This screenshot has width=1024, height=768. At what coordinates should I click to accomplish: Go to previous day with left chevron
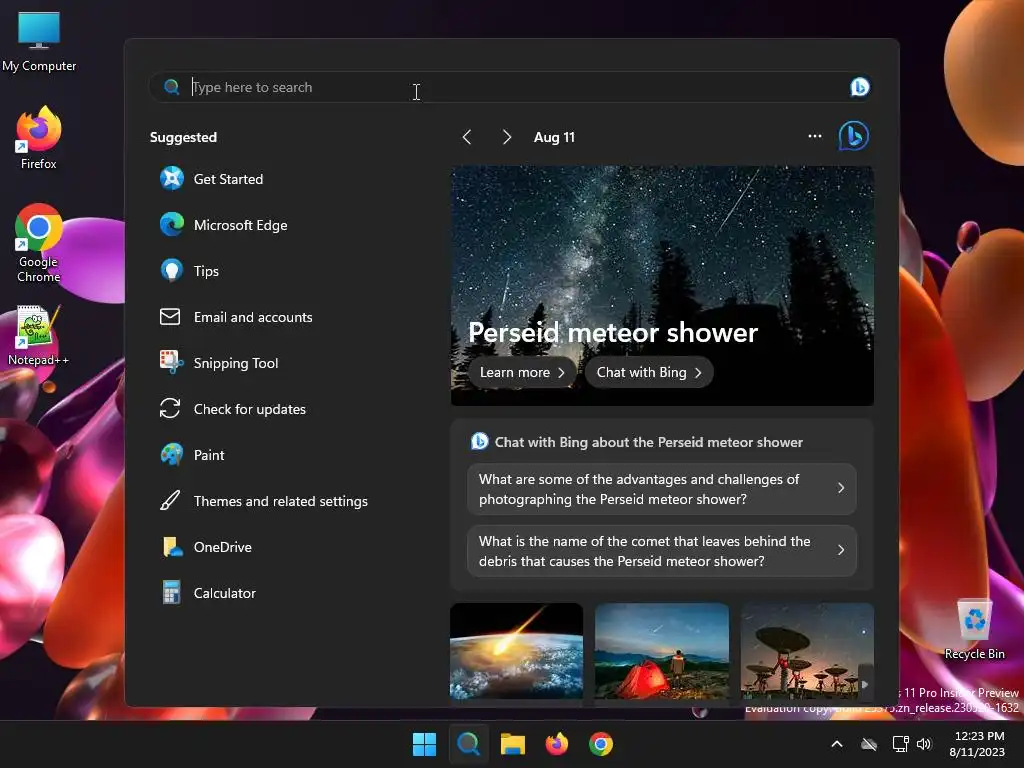coord(466,136)
